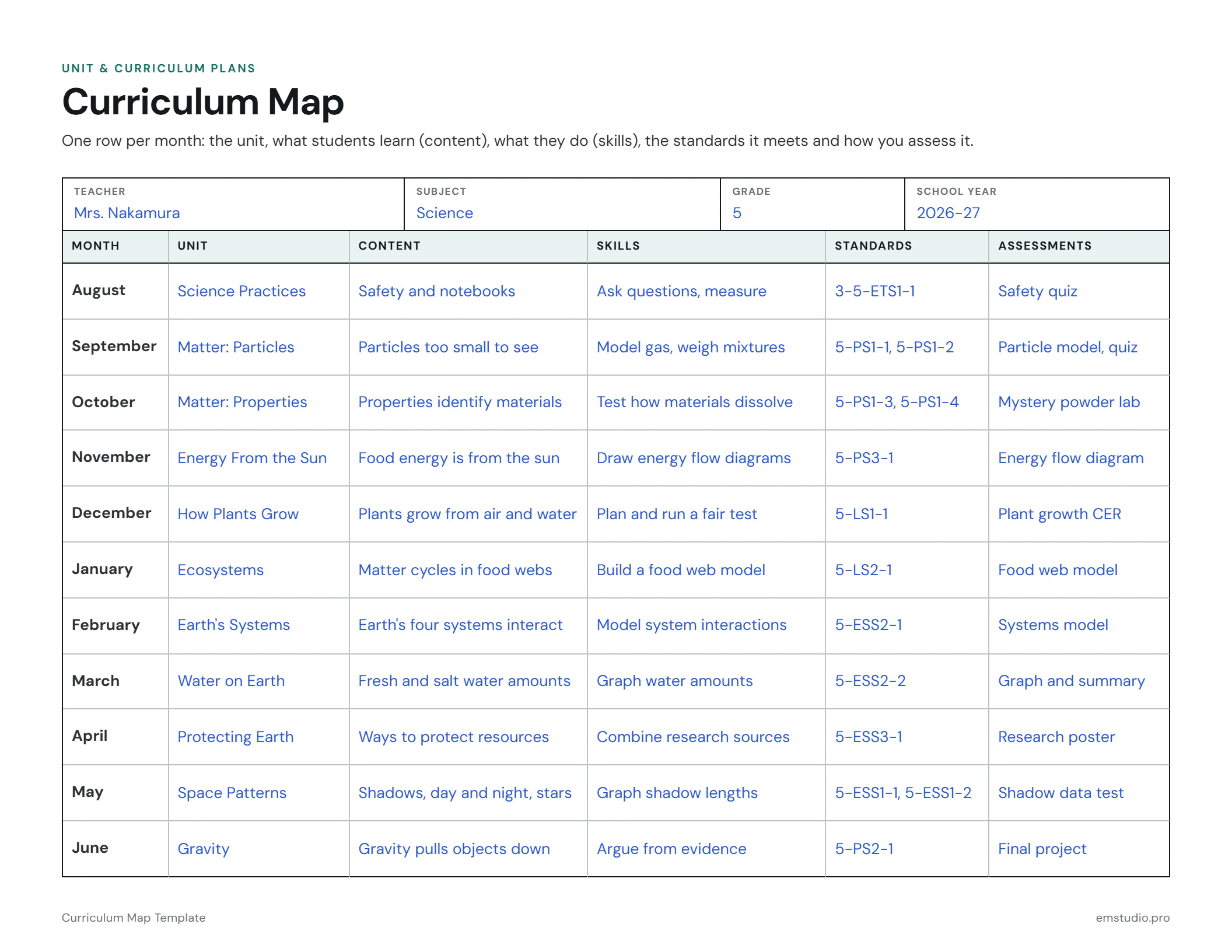The width and height of the screenshot is (1232, 952).
Task: Select the Space Patterns unit
Action: click(232, 793)
